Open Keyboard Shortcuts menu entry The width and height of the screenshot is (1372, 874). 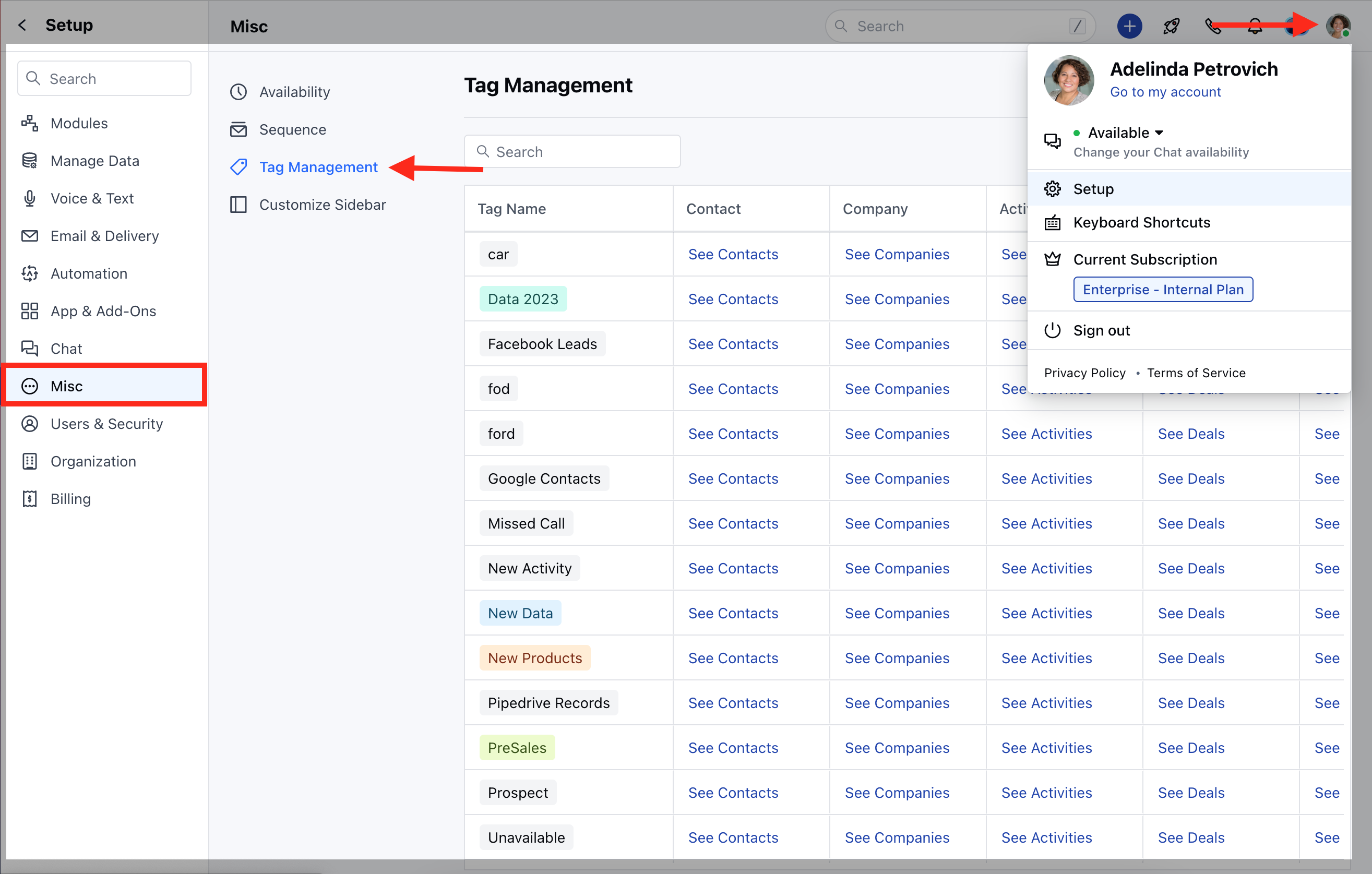click(x=1141, y=222)
